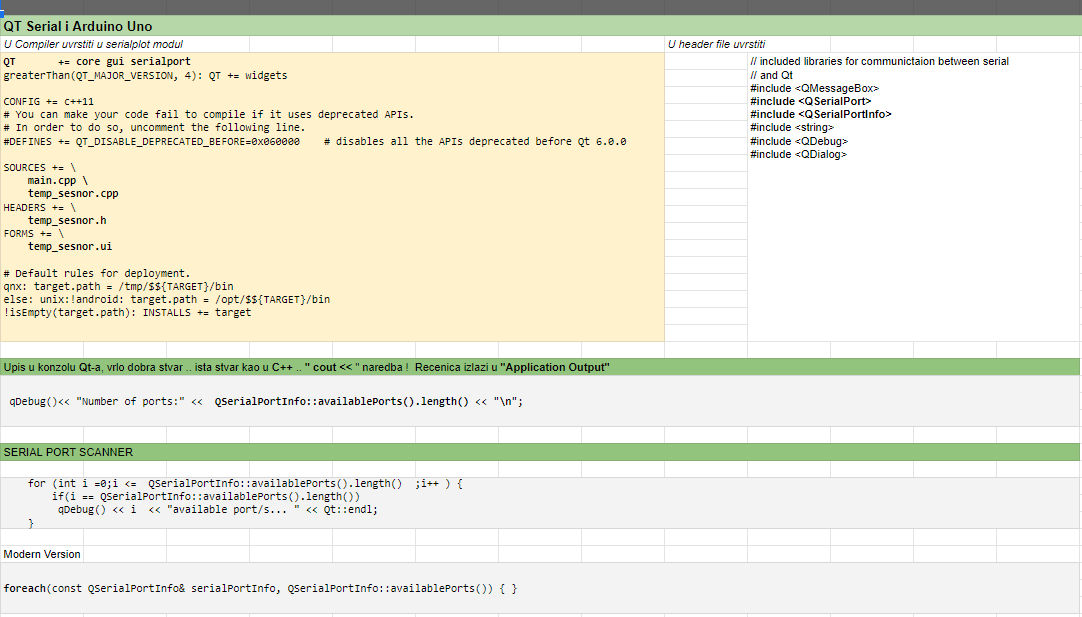The image size is (1082, 617).
Task: Select the 'foreach(const QSerialPortInfo&' code cell
Action: coord(540,589)
